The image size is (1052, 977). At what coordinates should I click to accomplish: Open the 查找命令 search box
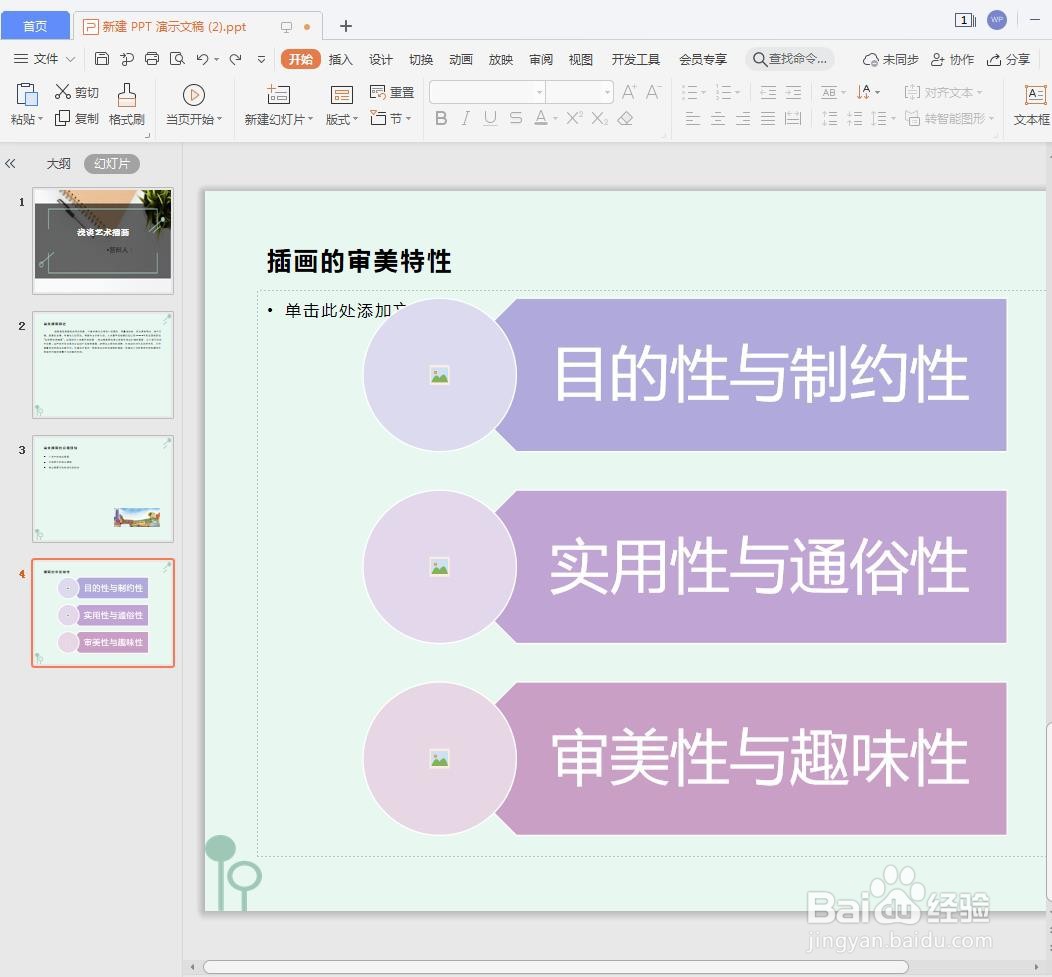pos(790,59)
